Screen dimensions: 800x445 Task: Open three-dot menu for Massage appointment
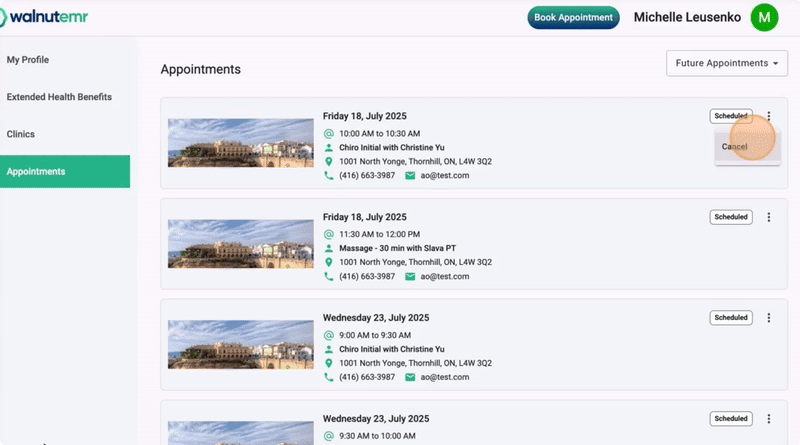point(768,217)
